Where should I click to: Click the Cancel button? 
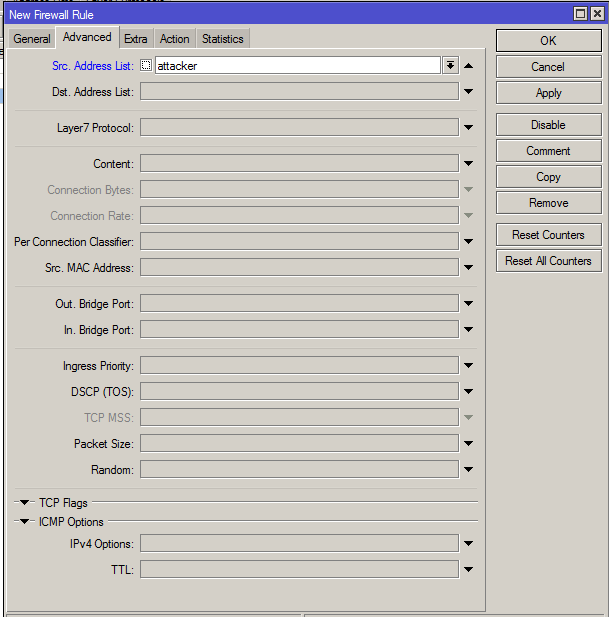click(548, 67)
